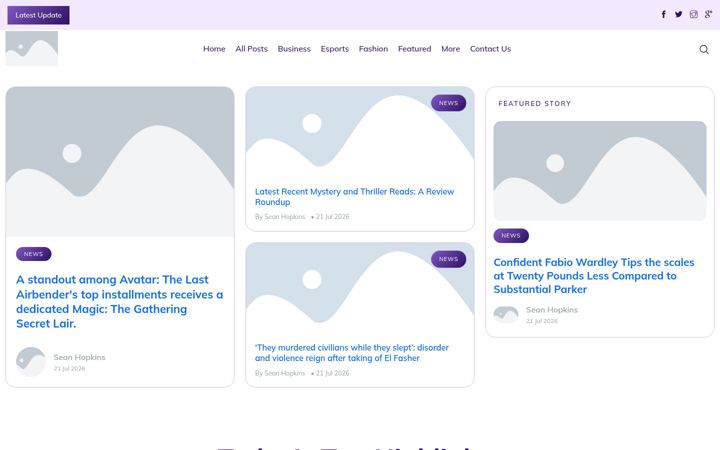The height and width of the screenshot is (450, 720).
Task: Click the Featured Story thumbnail image
Action: (600, 171)
